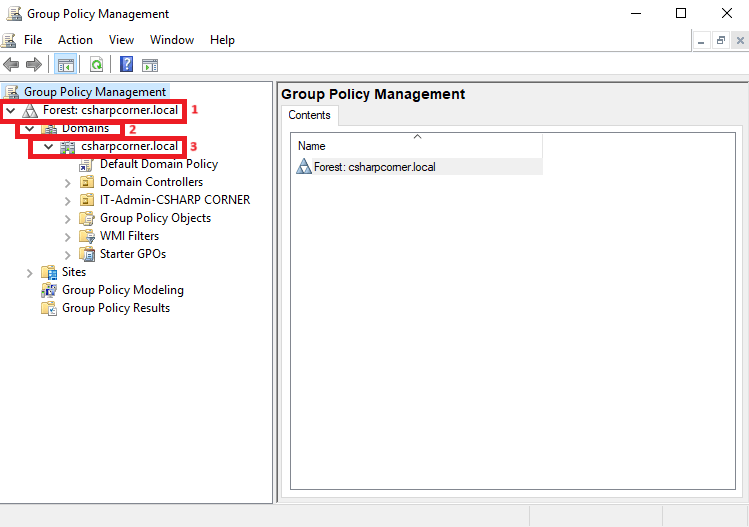
Task: Expand the WMI Filters node
Action: coord(68,237)
